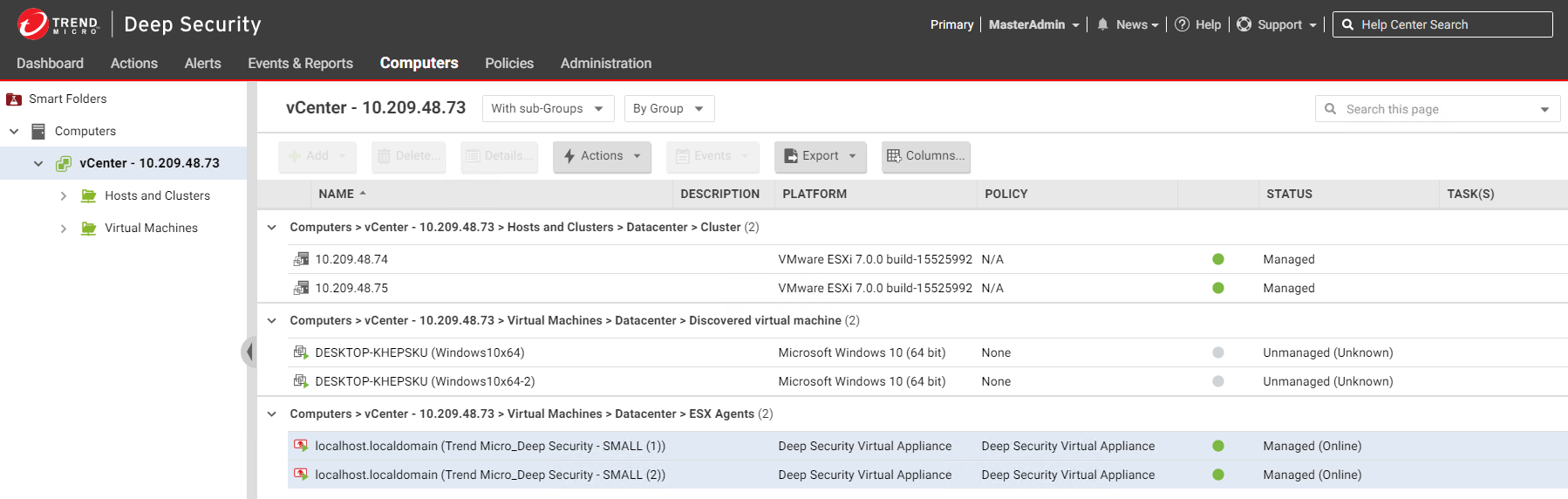Open the By Group dropdown
The image size is (1568, 499).
[668, 109]
